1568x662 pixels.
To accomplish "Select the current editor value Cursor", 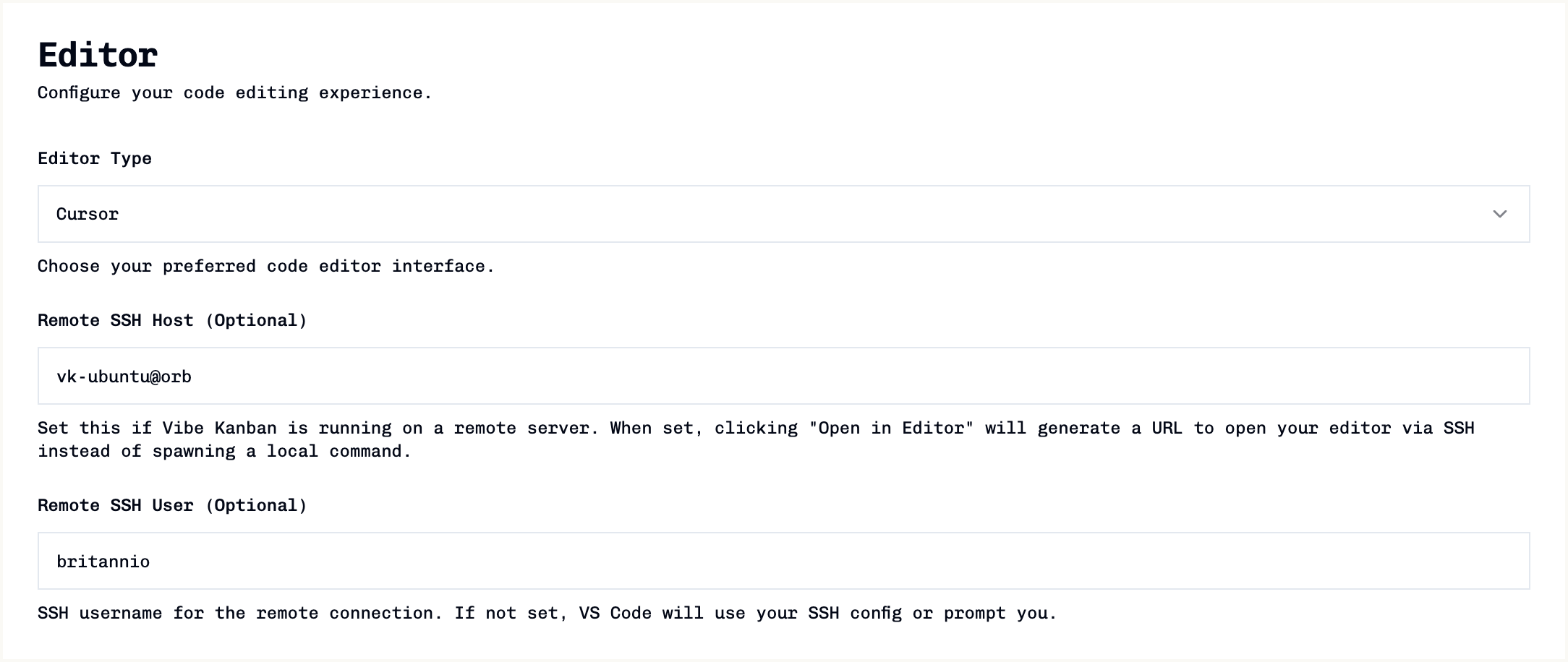I will point(87,213).
